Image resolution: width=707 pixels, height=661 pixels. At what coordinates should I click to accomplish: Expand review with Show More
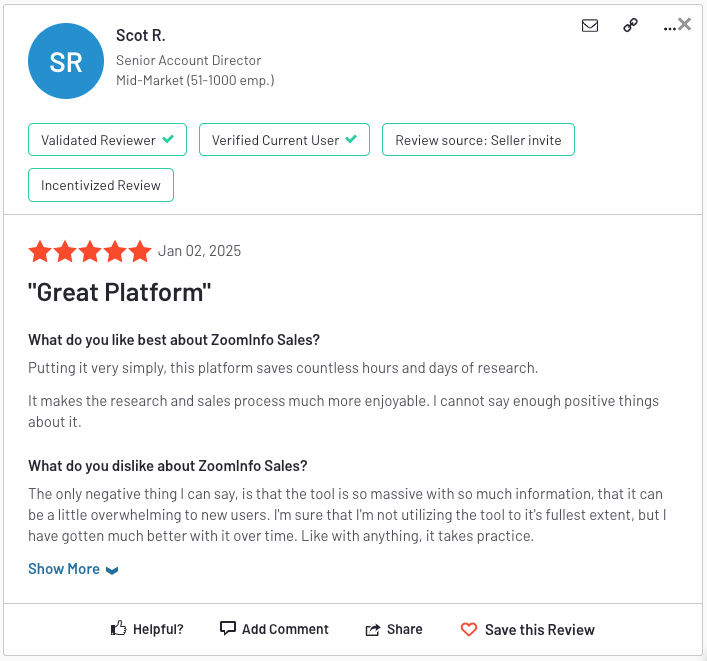[x=73, y=569]
